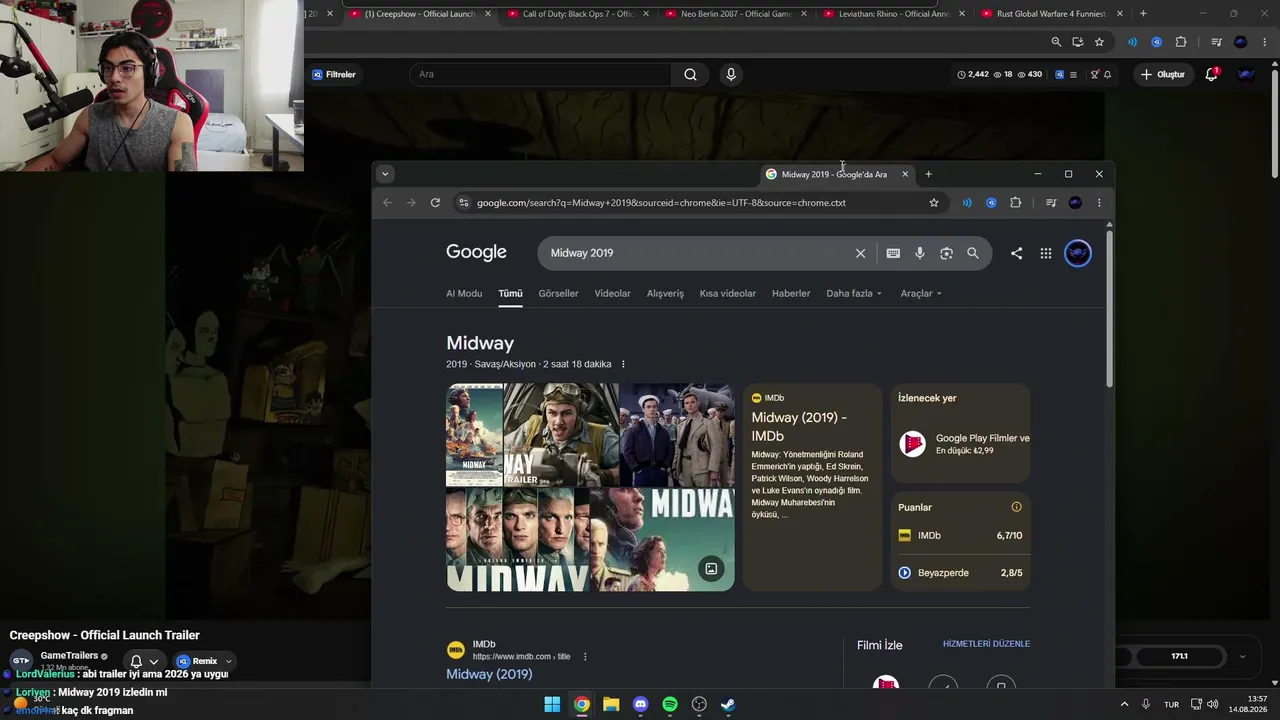Switch to the Kısa videolar tab
The height and width of the screenshot is (720, 1280).
click(x=728, y=293)
